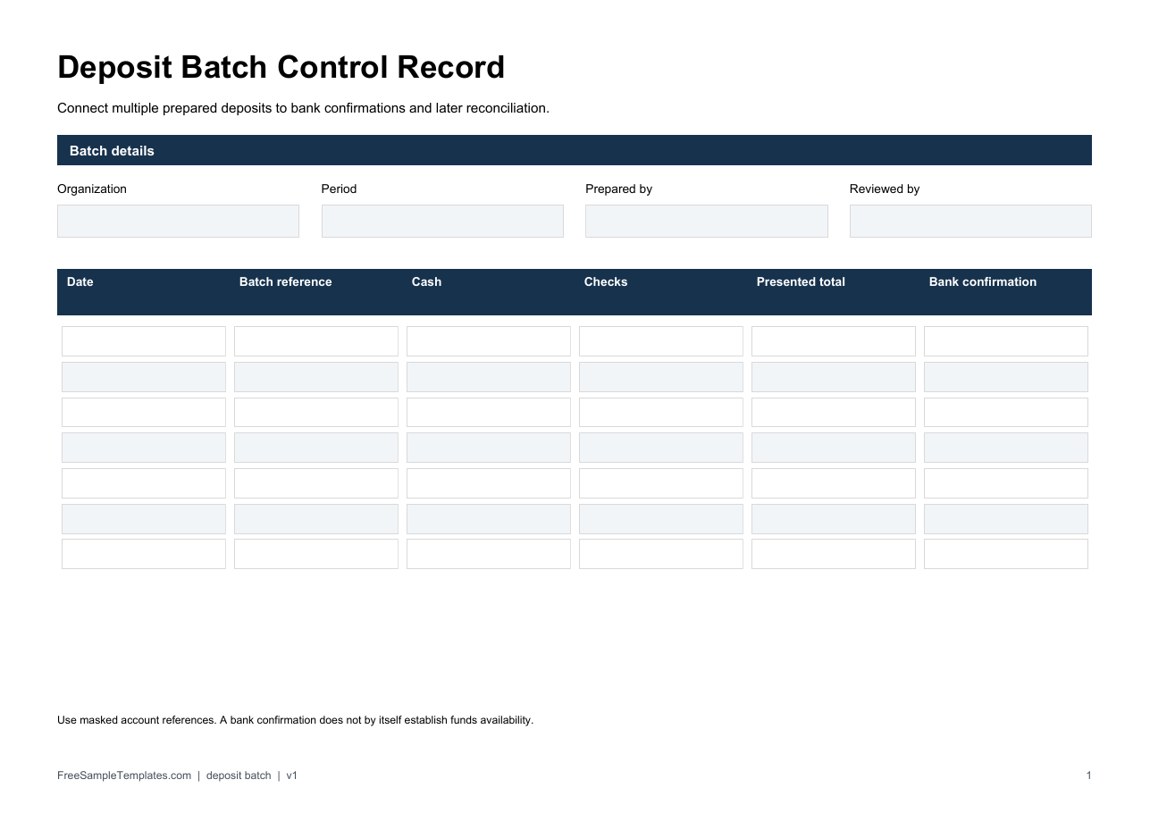Click the "Organization" field label
The image size is (1150, 813).
(92, 189)
